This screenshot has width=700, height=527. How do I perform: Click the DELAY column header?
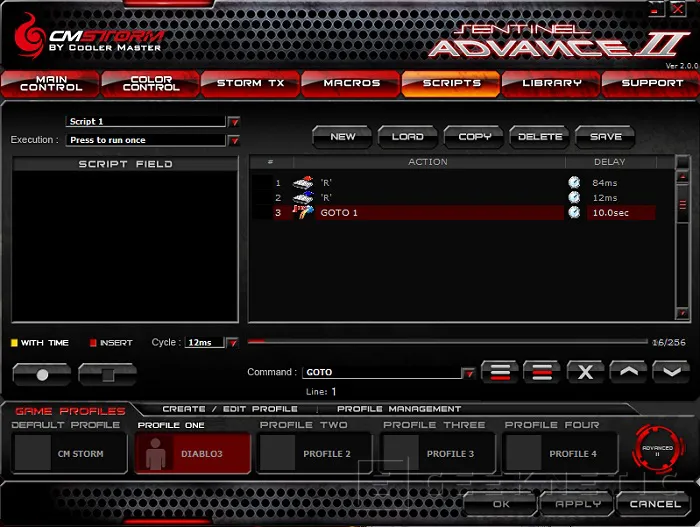coord(610,162)
